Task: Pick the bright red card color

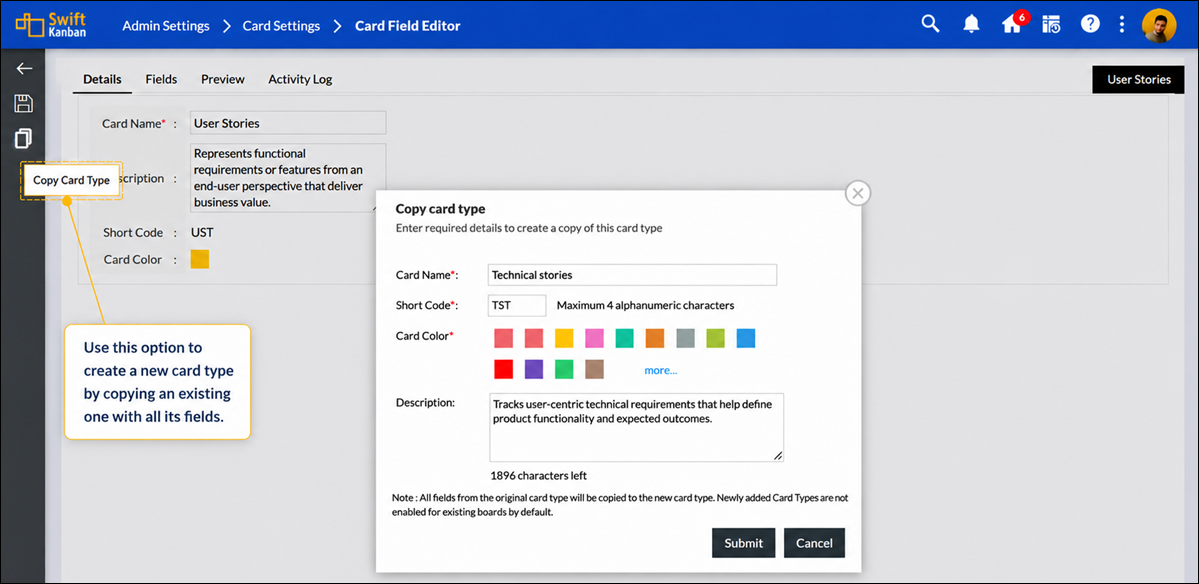Action: click(503, 369)
